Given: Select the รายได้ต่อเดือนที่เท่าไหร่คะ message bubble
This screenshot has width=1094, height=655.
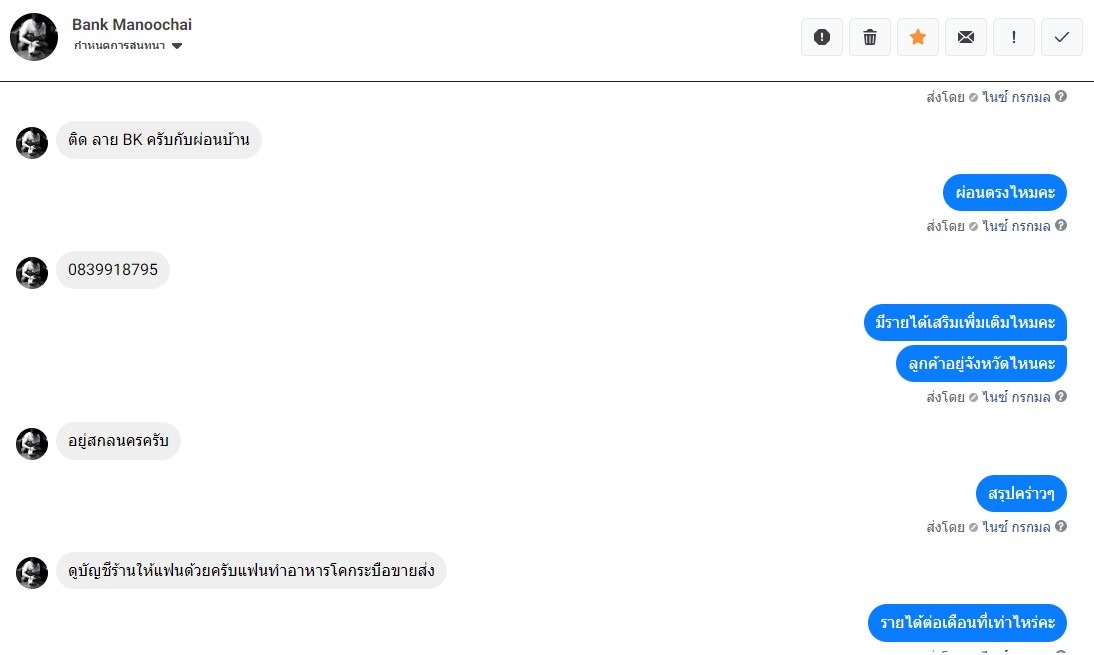Looking at the screenshot, I should (x=967, y=623).
